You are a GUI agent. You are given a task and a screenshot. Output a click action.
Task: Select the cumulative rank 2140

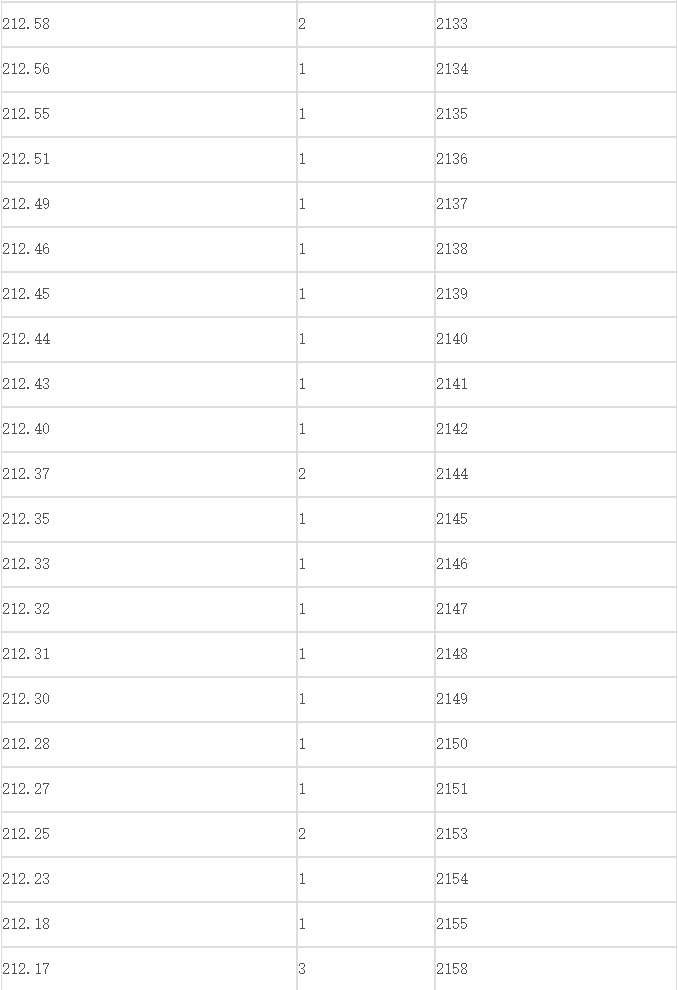click(x=452, y=339)
